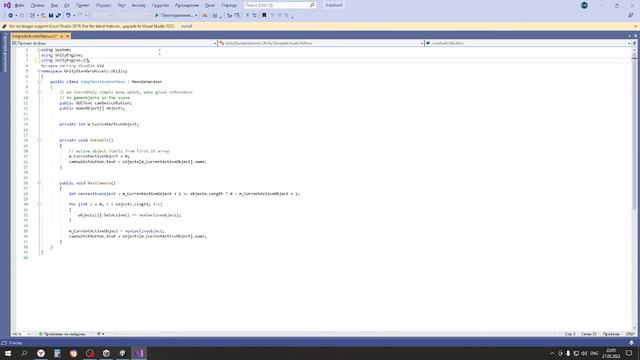This screenshot has height=360, width=640.
Task: Close the SimpleActivatorMenu.cs tab
Action: (x=67, y=36)
